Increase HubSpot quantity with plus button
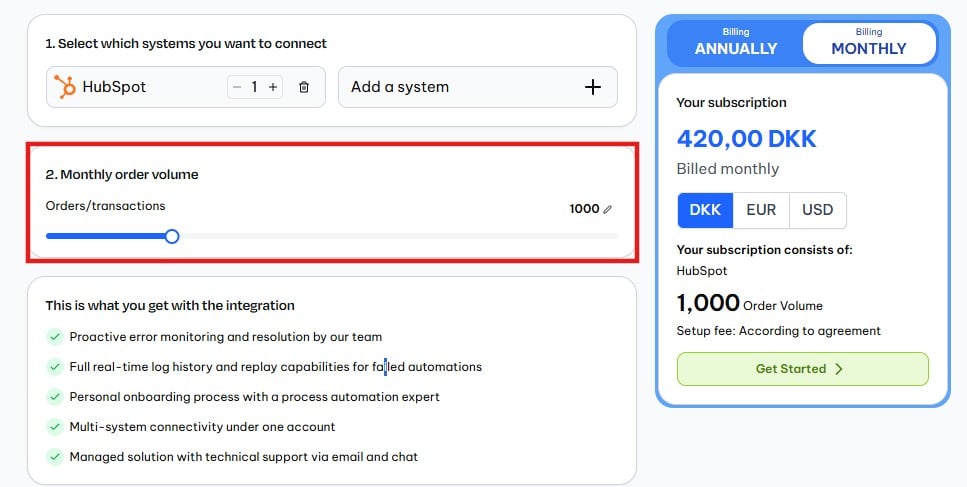The height and width of the screenshot is (487, 967). click(273, 87)
